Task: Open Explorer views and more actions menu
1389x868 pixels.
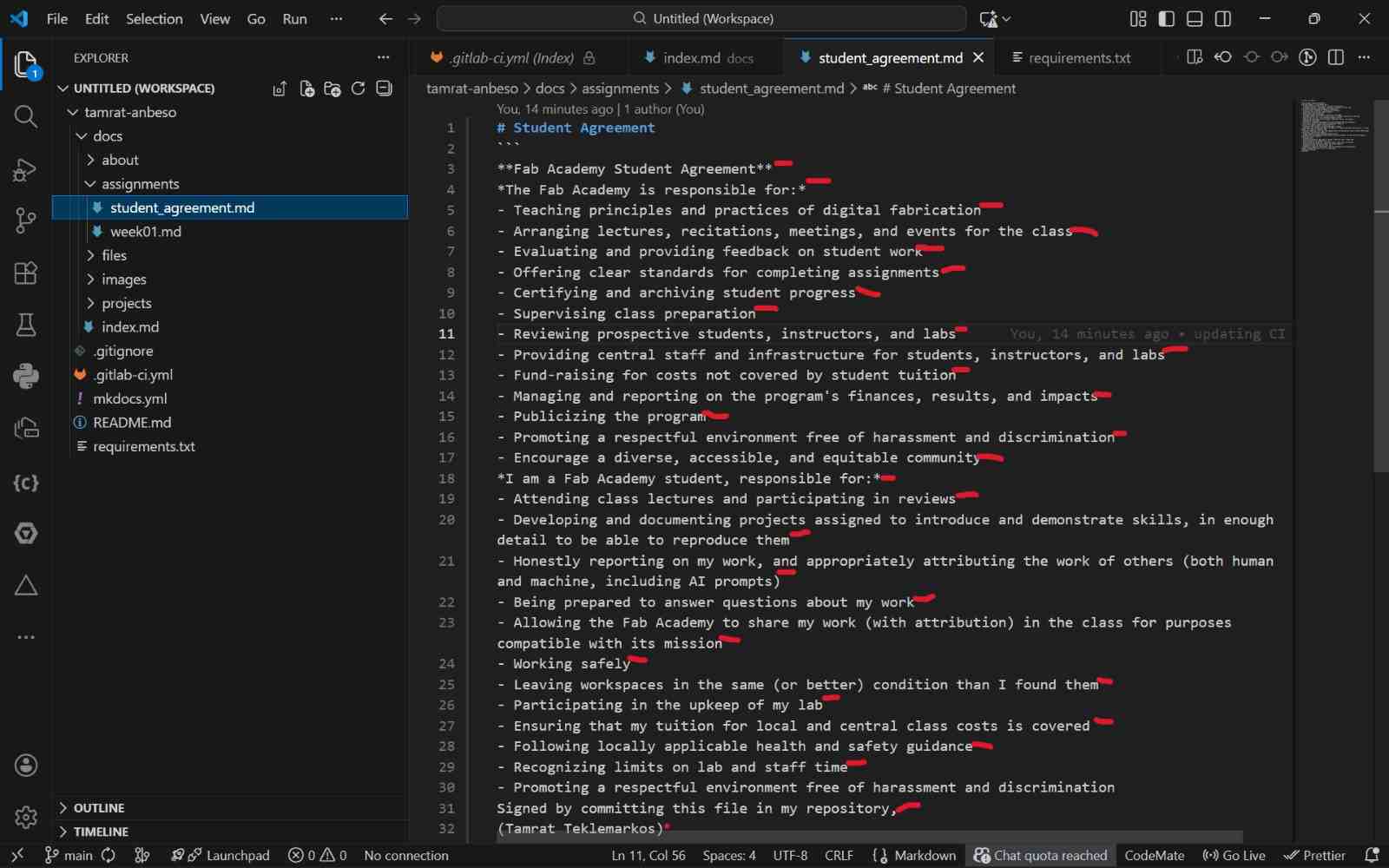Action: 384,57
